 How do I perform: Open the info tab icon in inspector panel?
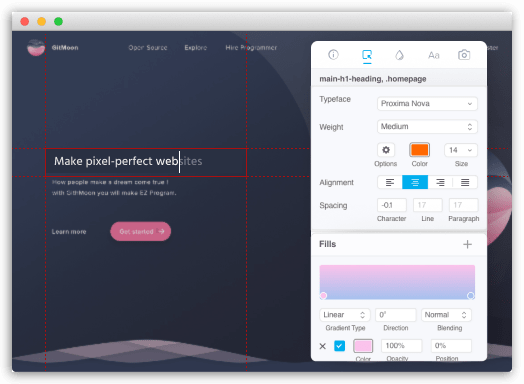click(333, 55)
